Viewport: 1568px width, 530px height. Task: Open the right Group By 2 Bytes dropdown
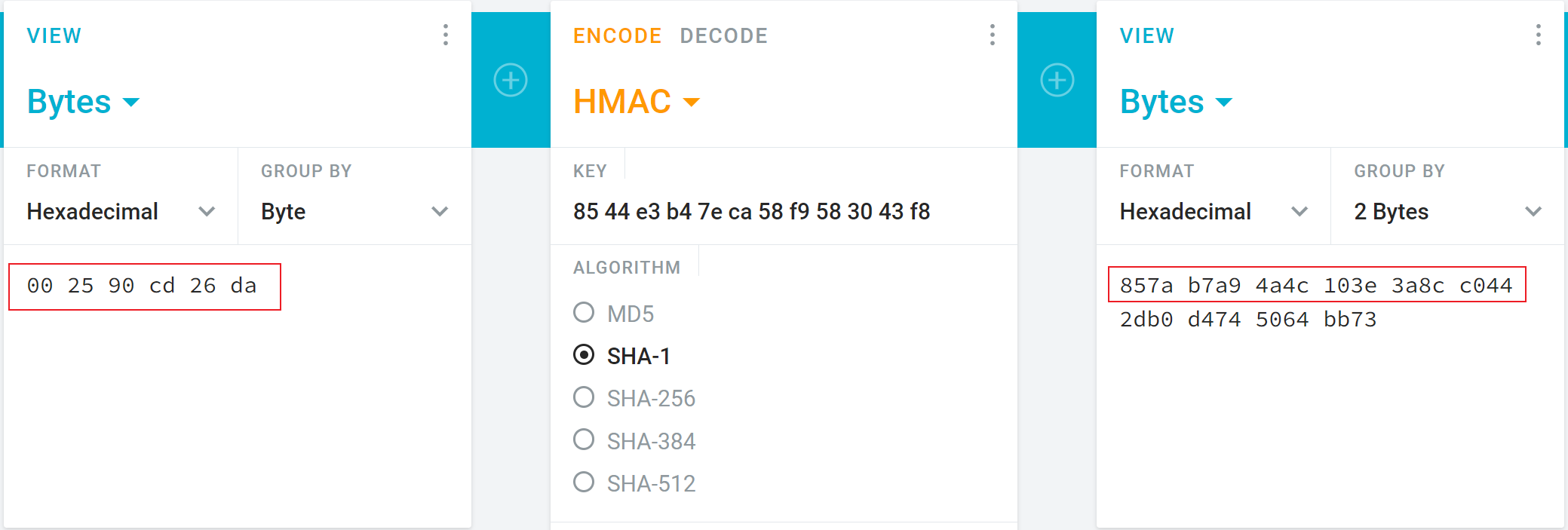point(1447,212)
